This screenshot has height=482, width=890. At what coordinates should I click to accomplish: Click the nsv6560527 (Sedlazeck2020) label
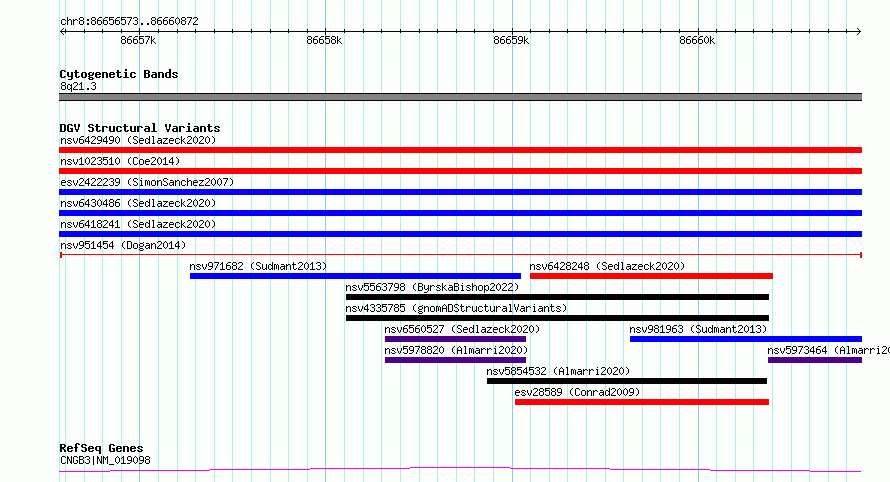[462, 329]
